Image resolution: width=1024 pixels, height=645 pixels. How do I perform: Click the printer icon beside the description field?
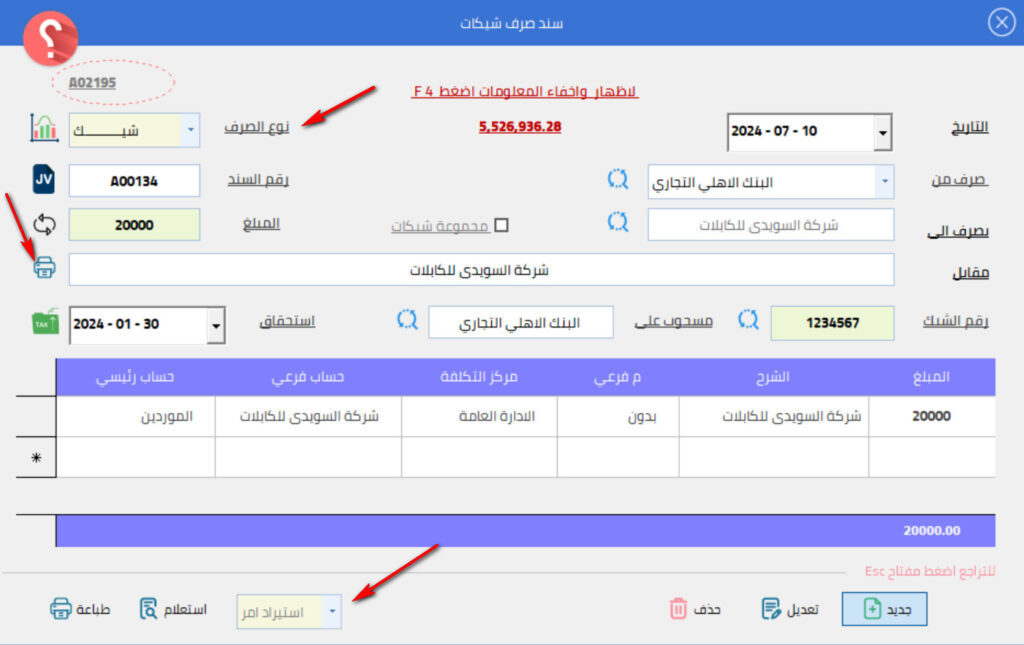[45, 267]
